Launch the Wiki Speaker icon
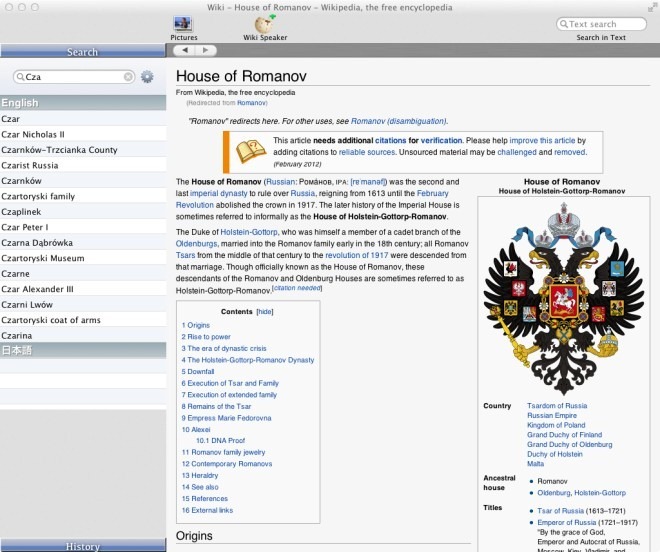Screen dimensions: 660x552 tap(265, 24)
